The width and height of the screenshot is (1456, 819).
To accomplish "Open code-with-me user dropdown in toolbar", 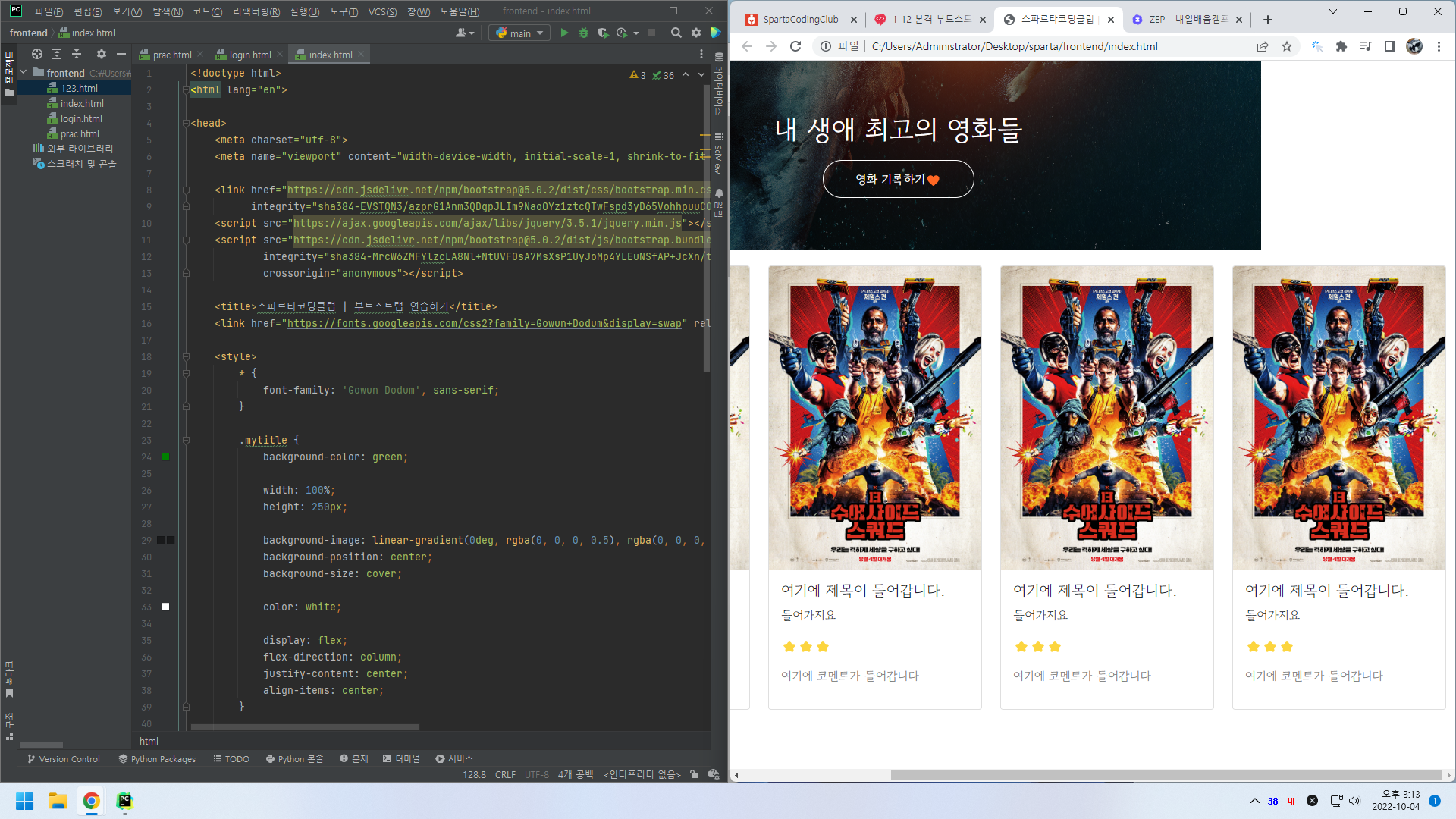I will click(465, 33).
